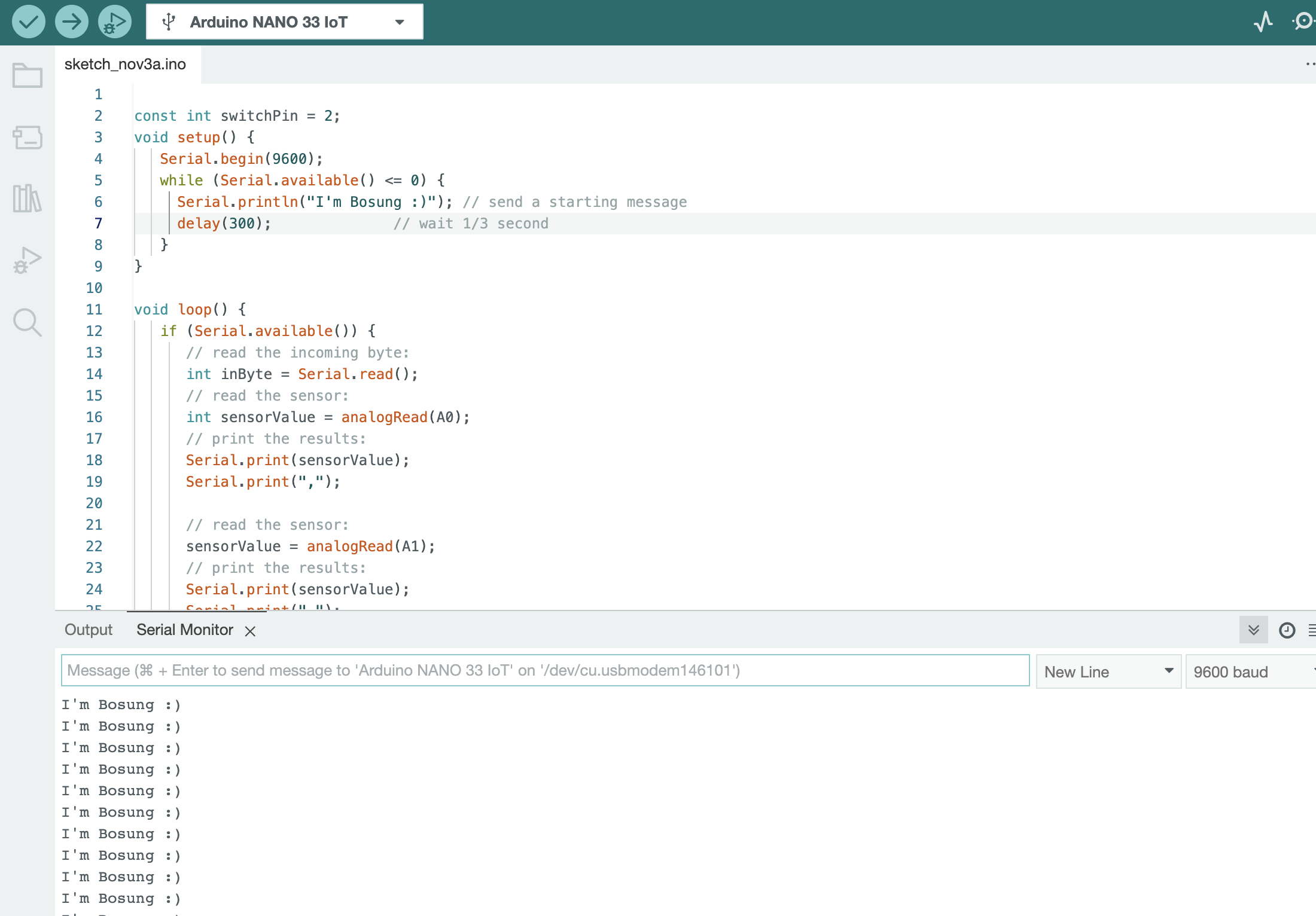The image size is (1316, 916).
Task: Open the Library Manager sidebar
Action: tap(28, 199)
